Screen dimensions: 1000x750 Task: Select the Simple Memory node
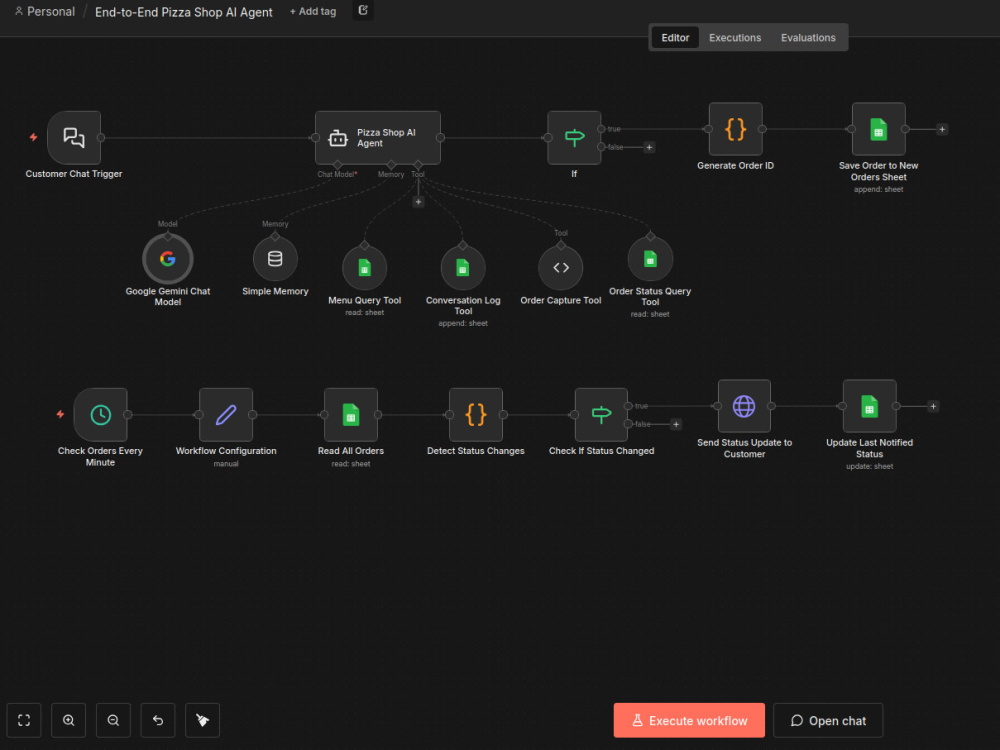point(275,258)
